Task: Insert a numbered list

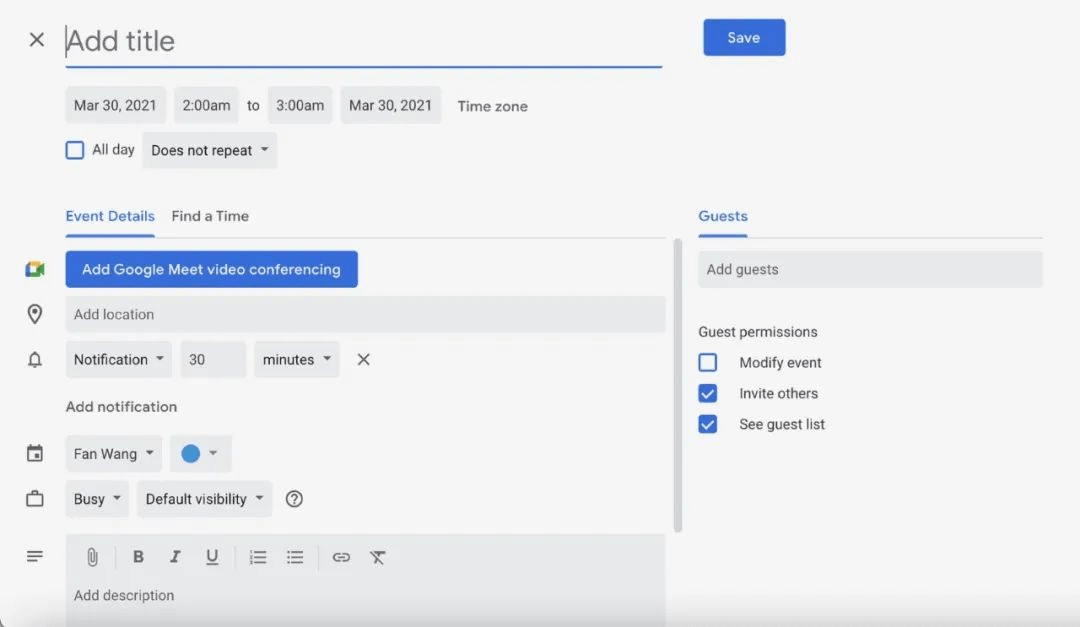Action: click(258, 557)
